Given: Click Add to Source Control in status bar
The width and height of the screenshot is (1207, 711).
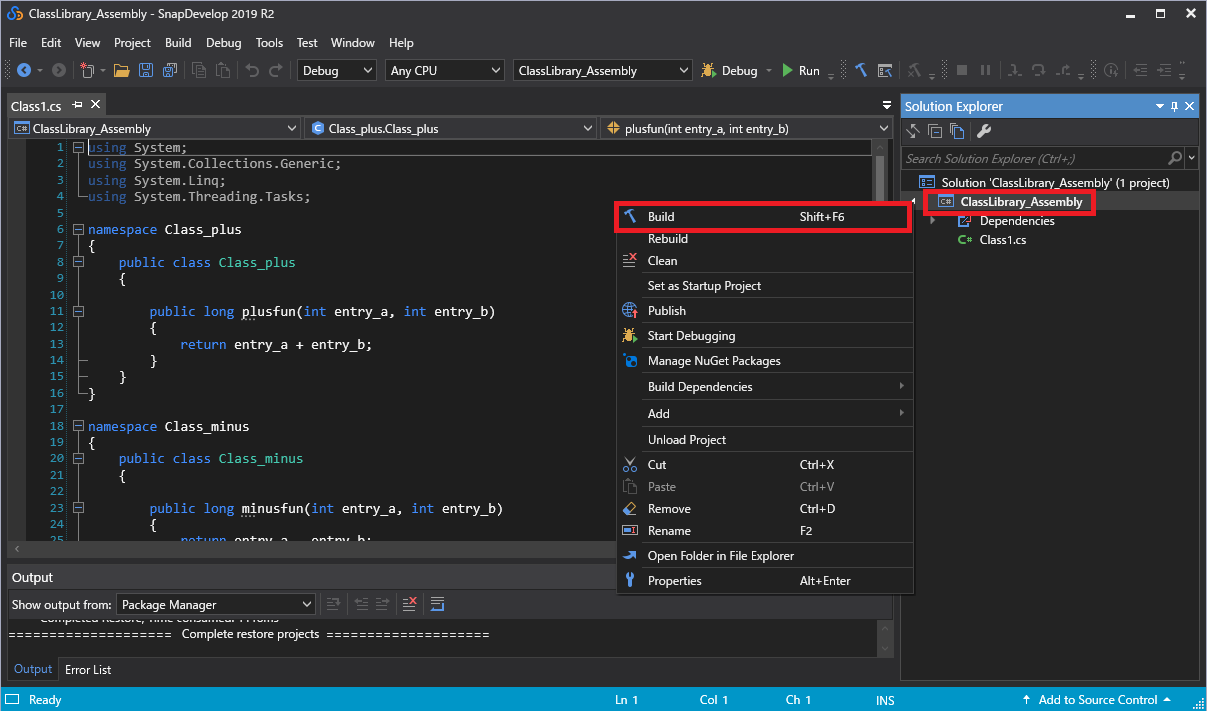Looking at the screenshot, I should pos(1096,700).
